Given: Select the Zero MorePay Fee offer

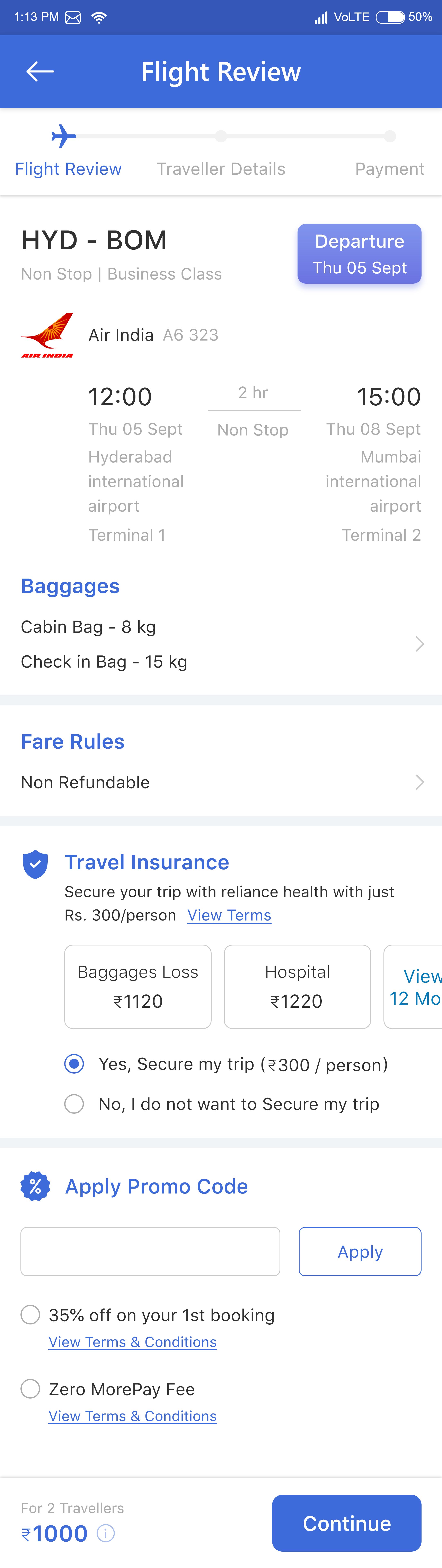Looking at the screenshot, I should click(30, 1389).
